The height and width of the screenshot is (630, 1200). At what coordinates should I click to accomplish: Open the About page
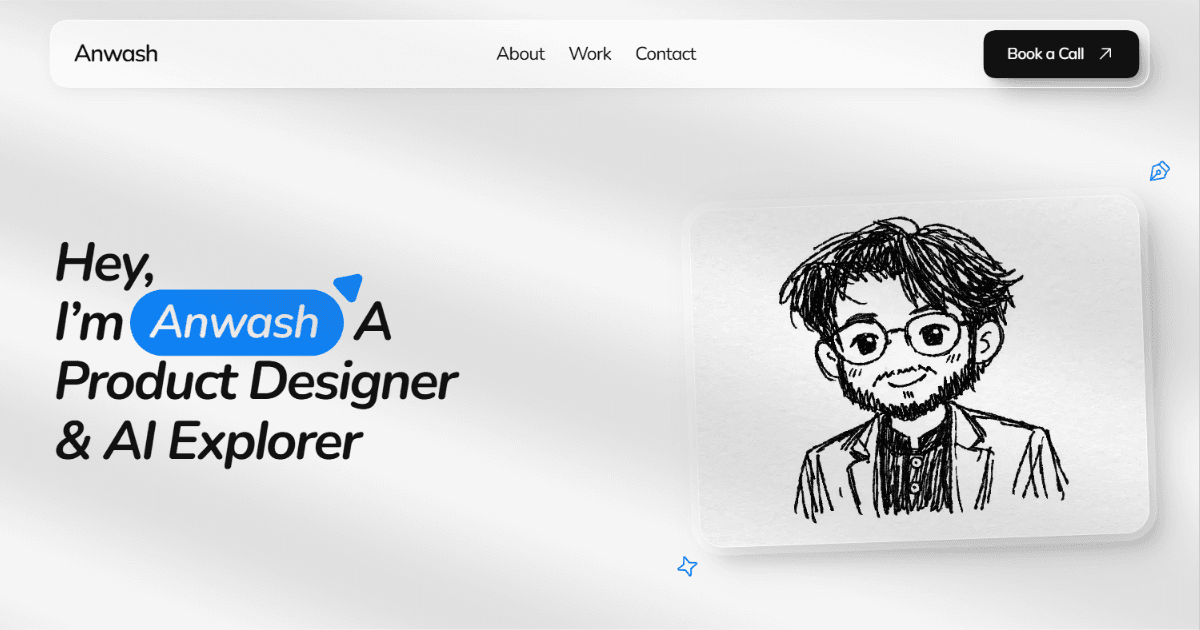click(520, 54)
